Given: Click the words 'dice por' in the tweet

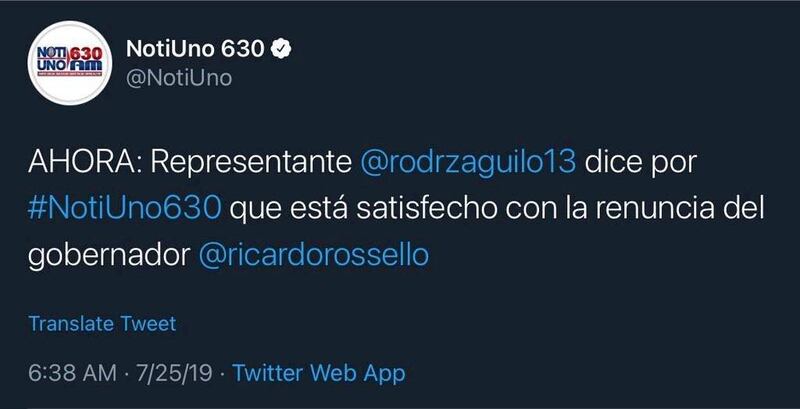Looking at the screenshot, I should click(640, 164).
